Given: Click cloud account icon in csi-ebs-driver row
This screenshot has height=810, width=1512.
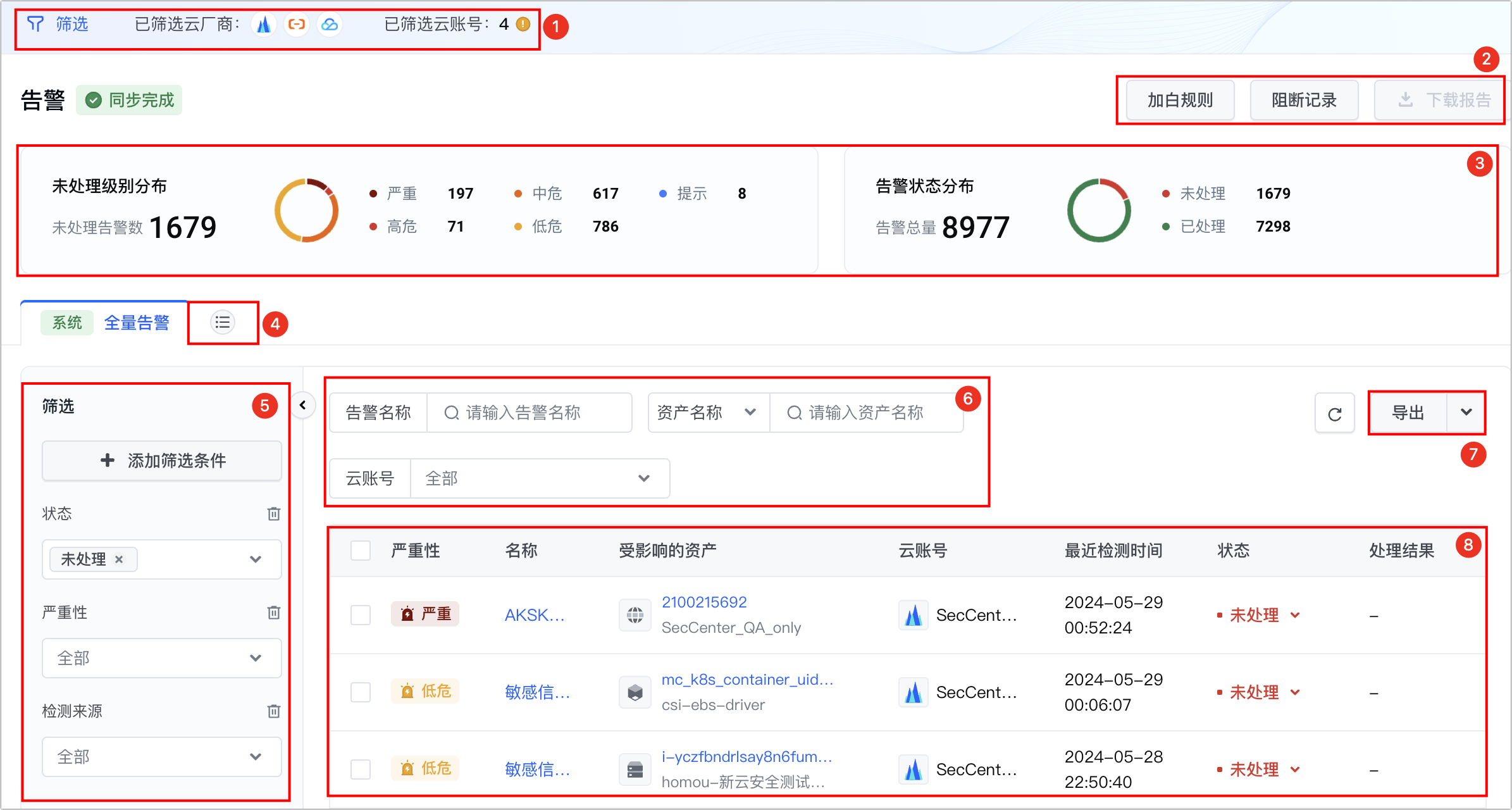Looking at the screenshot, I should click(913, 692).
